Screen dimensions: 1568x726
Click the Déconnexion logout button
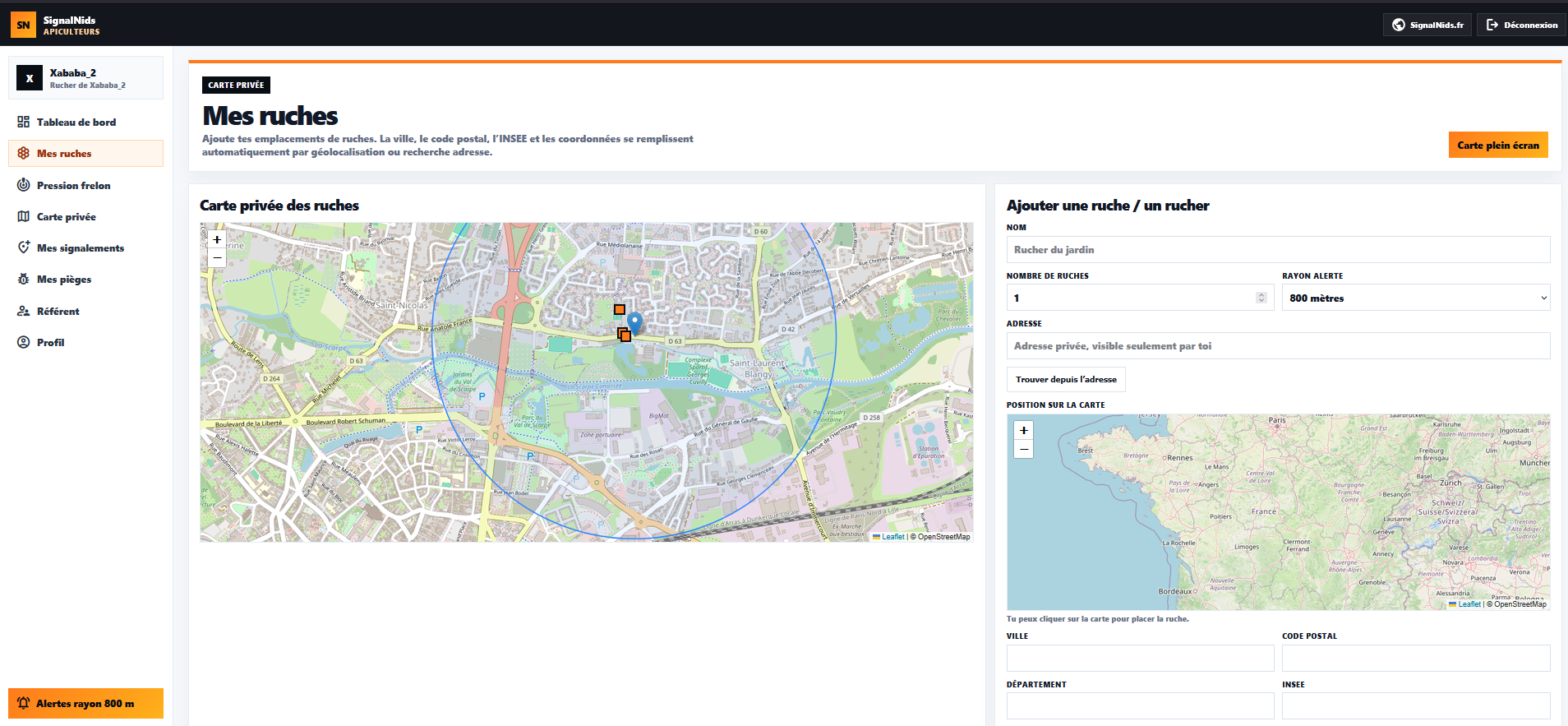pos(1521,25)
